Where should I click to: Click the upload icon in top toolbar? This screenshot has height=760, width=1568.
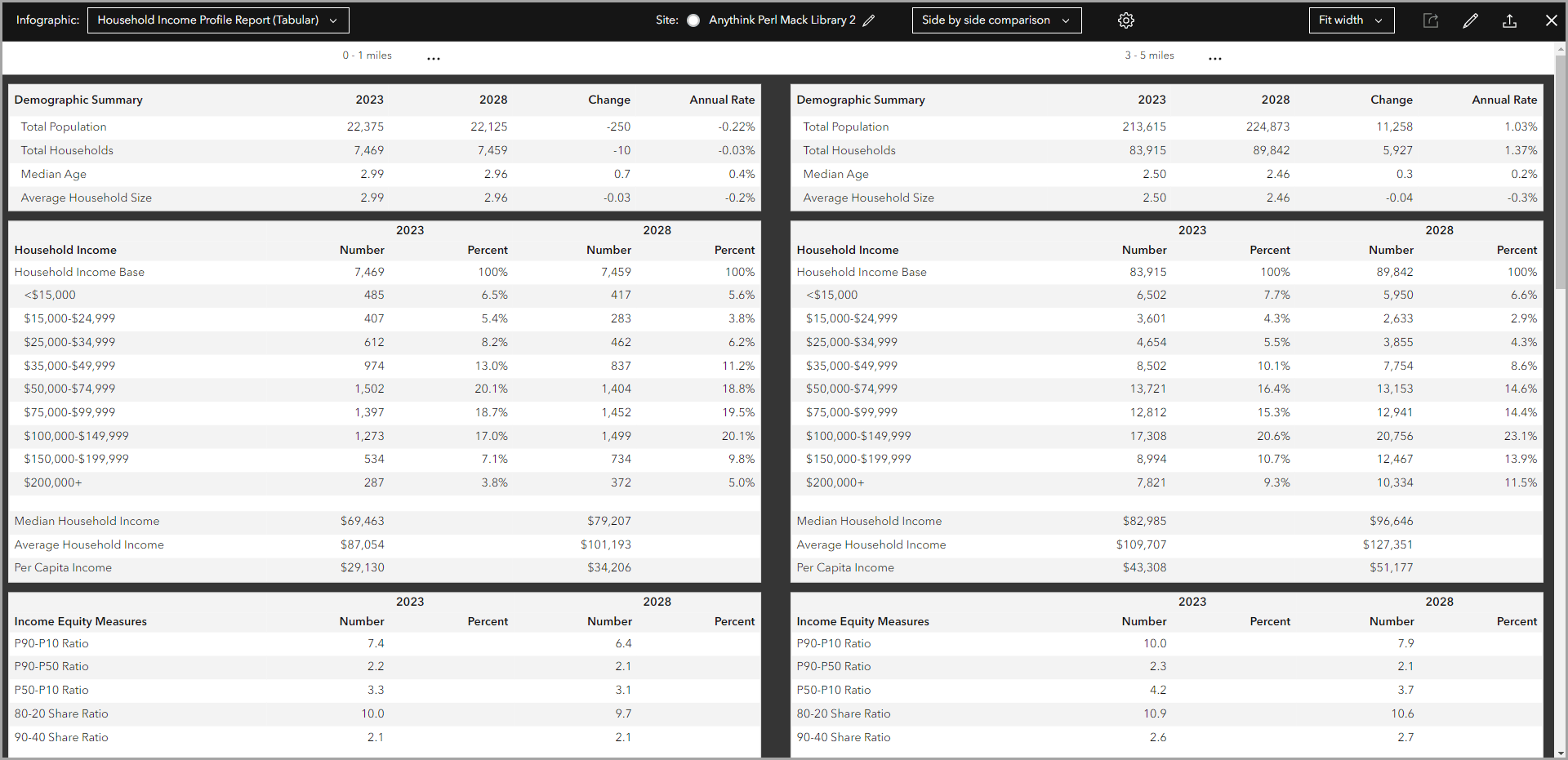pos(1510,20)
